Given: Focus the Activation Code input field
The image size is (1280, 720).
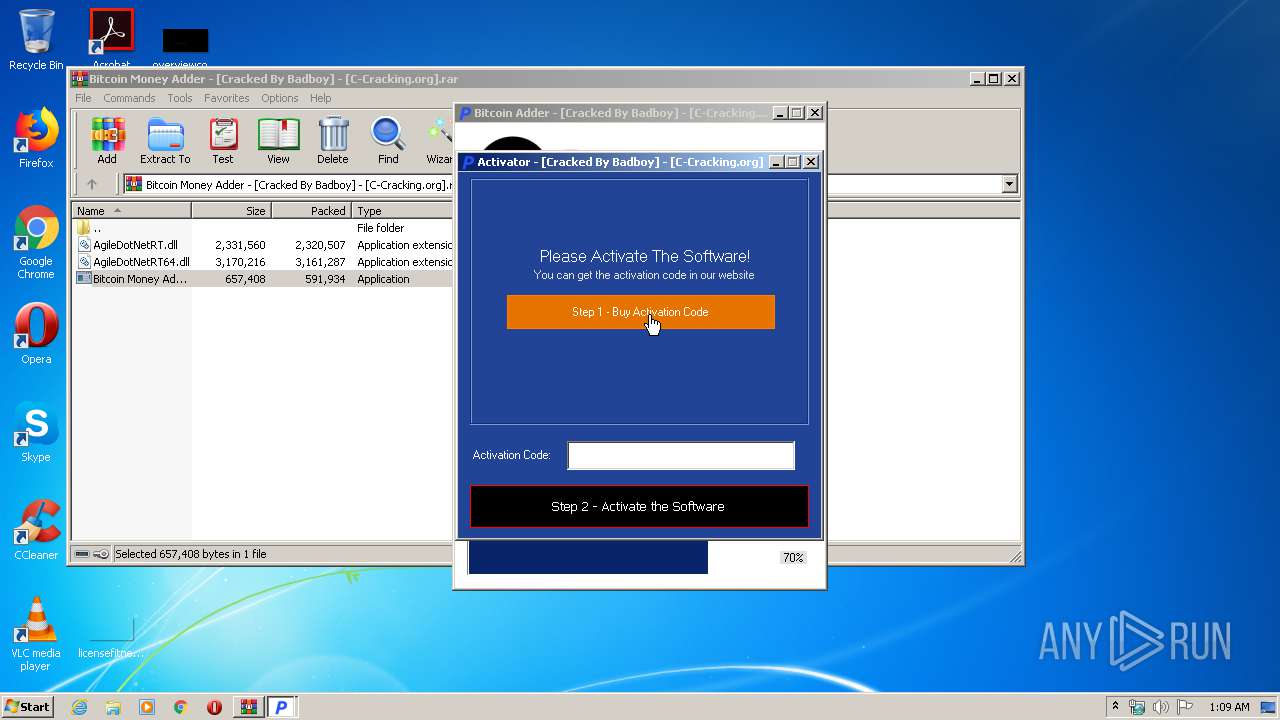Looking at the screenshot, I should coord(681,456).
